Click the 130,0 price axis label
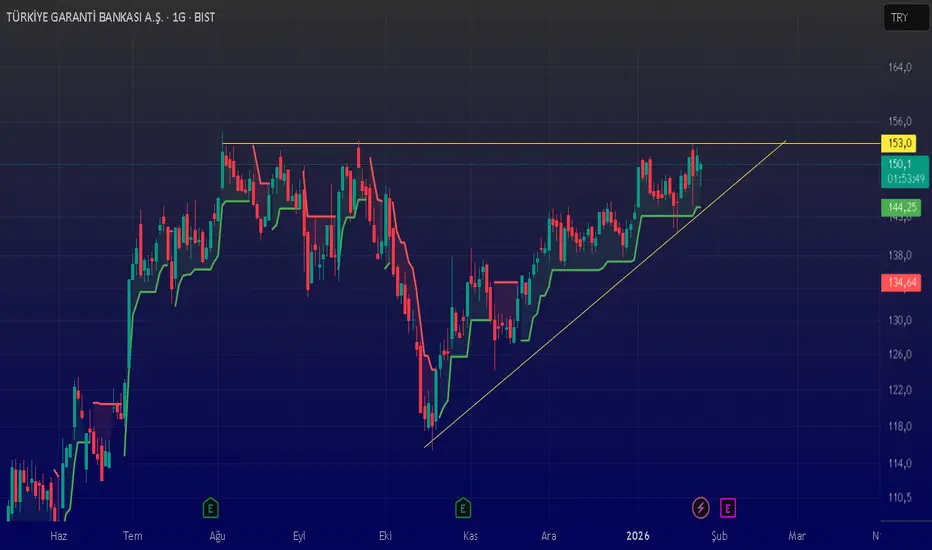Screen dimensions: 932x550 point(899,320)
